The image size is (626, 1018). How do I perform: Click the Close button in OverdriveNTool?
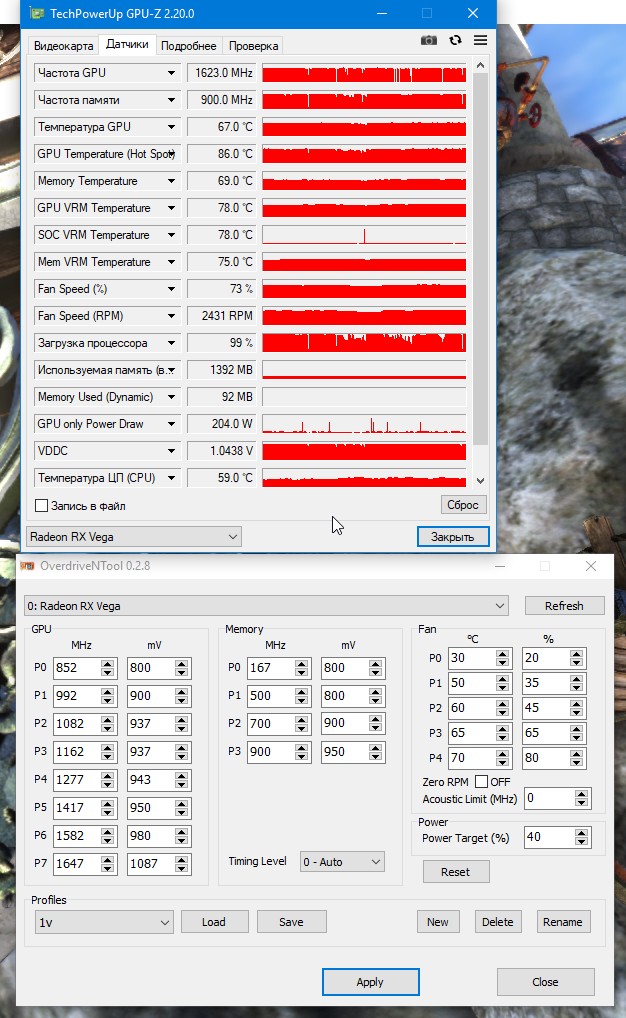[x=545, y=982]
